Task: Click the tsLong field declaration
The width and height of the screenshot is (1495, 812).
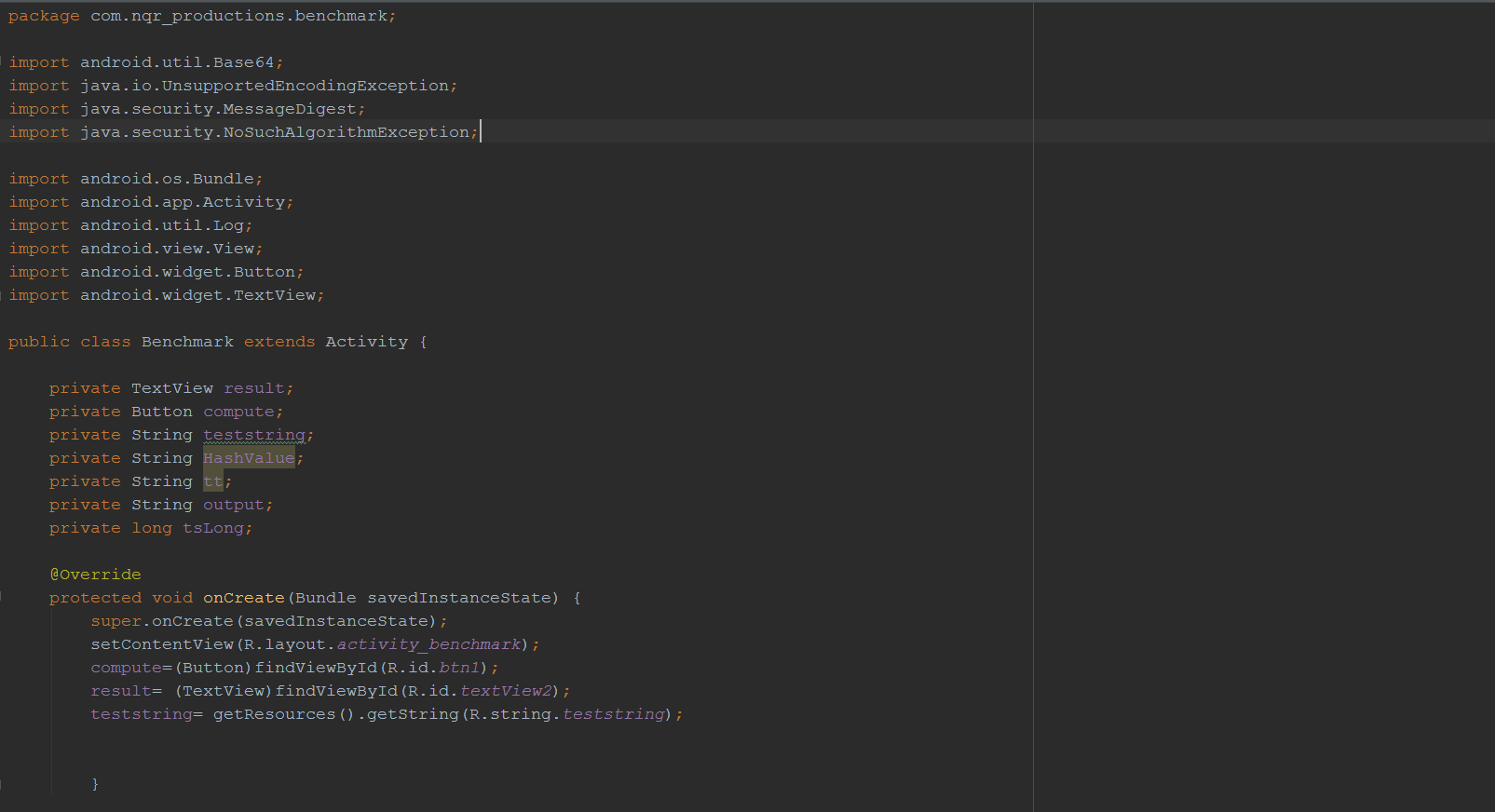Action: point(212,528)
